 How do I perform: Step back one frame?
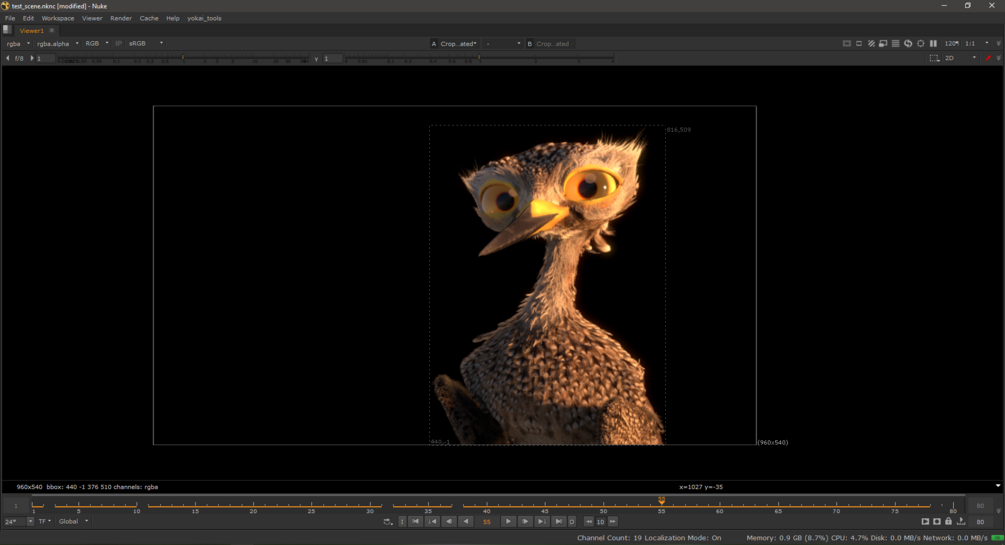pos(449,521)
